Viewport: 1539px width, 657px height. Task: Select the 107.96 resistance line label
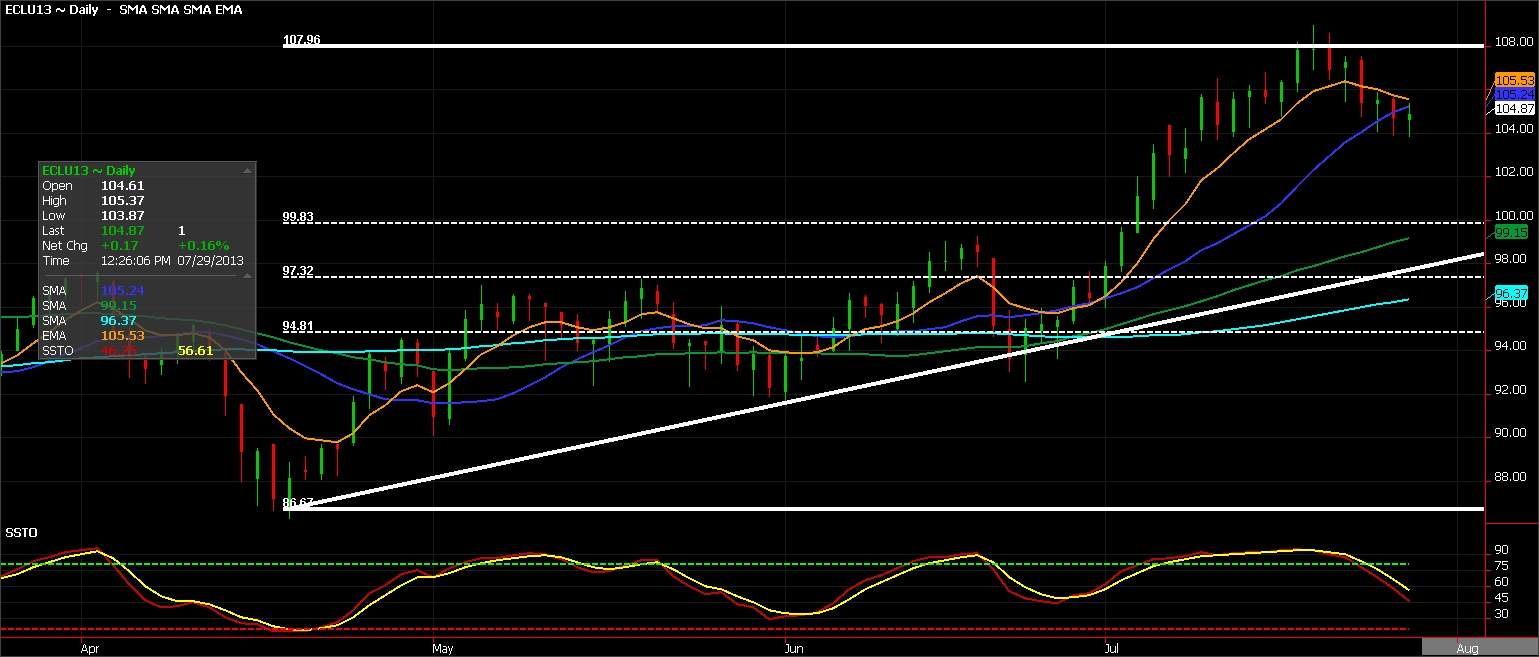[300, 41]
